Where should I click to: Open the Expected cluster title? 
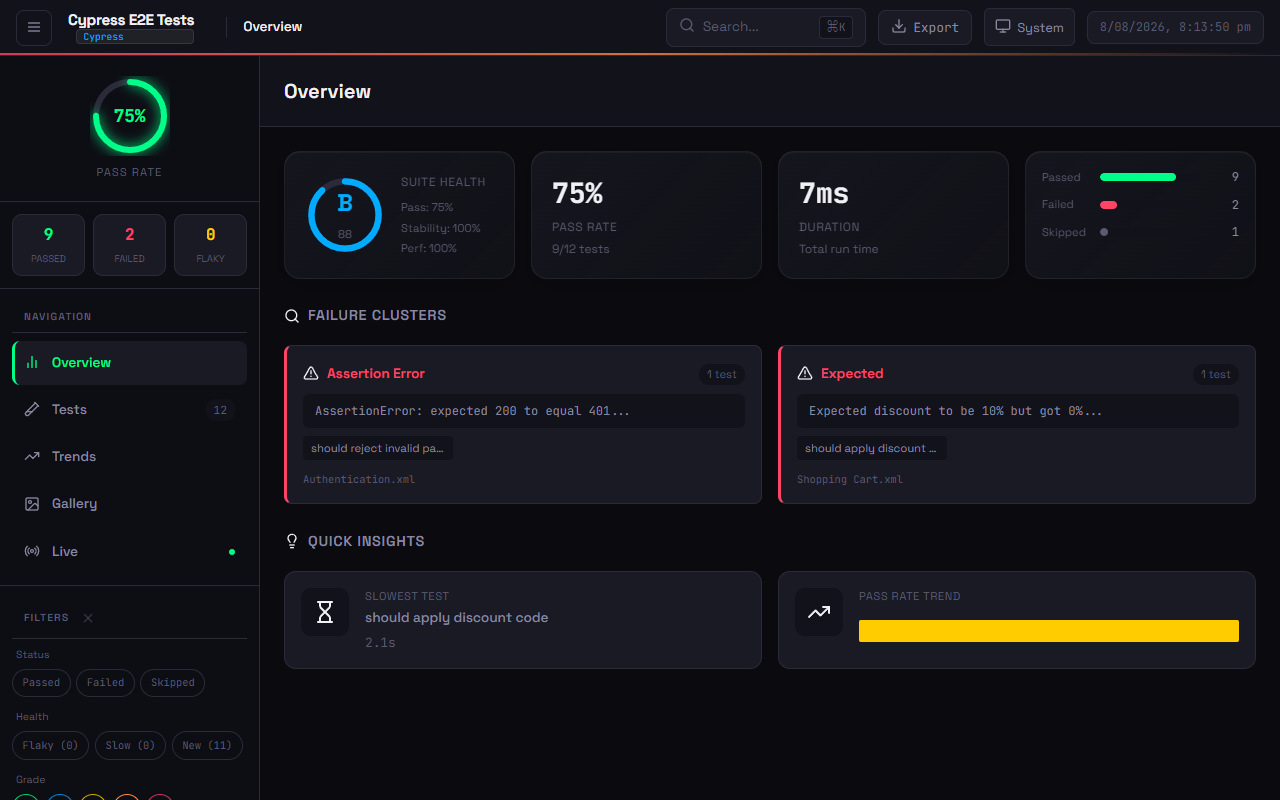pos(852,373)
